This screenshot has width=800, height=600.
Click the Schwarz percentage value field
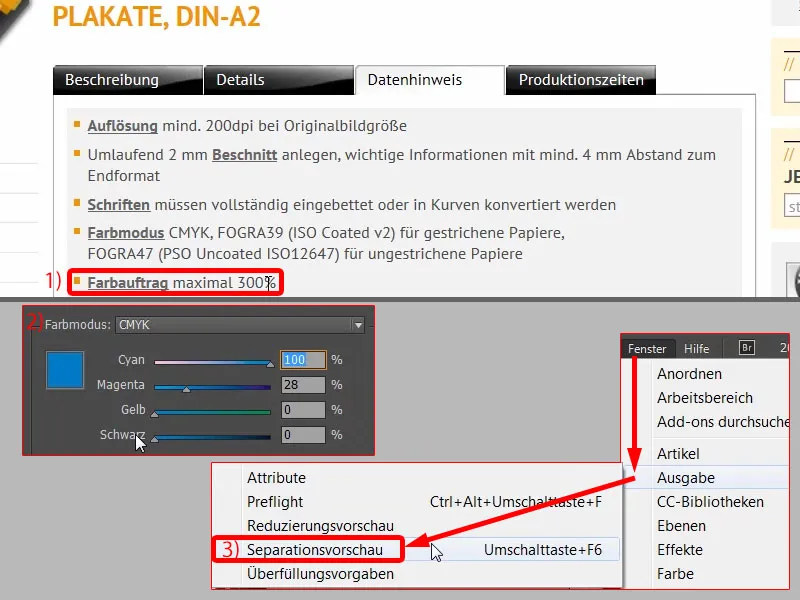click(303, 435)
